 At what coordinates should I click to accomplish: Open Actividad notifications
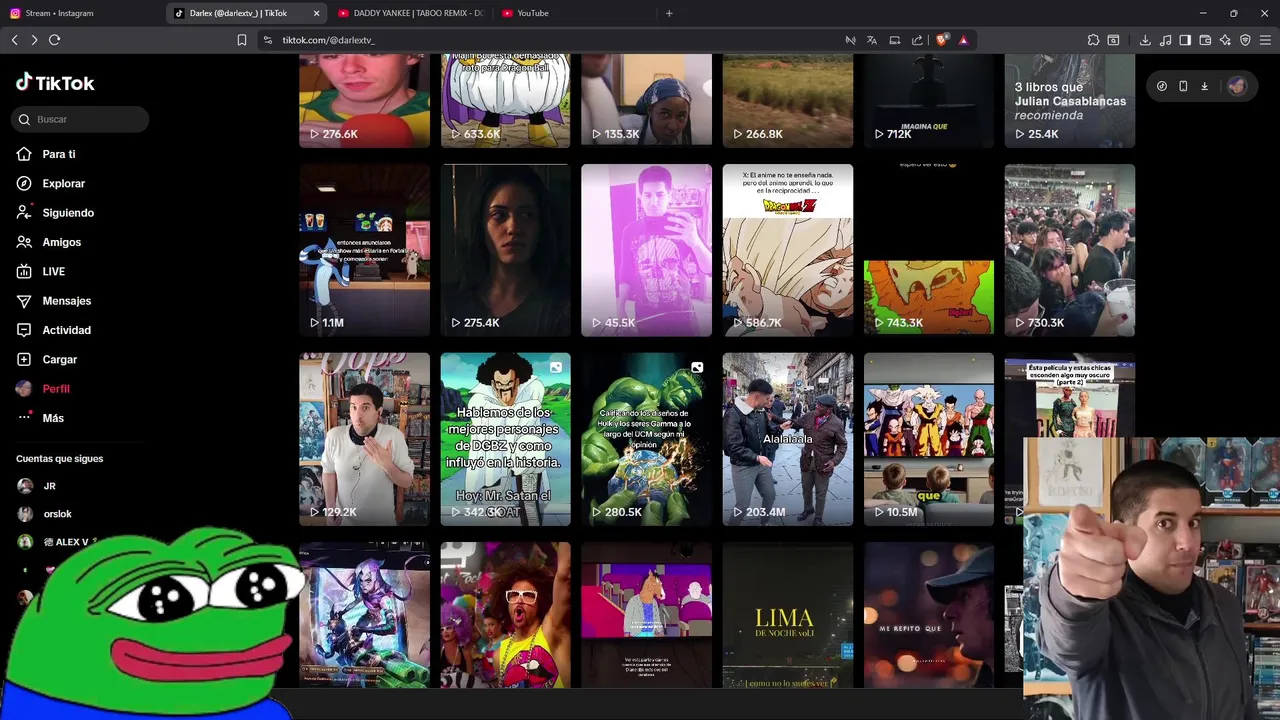coord(66,330)
